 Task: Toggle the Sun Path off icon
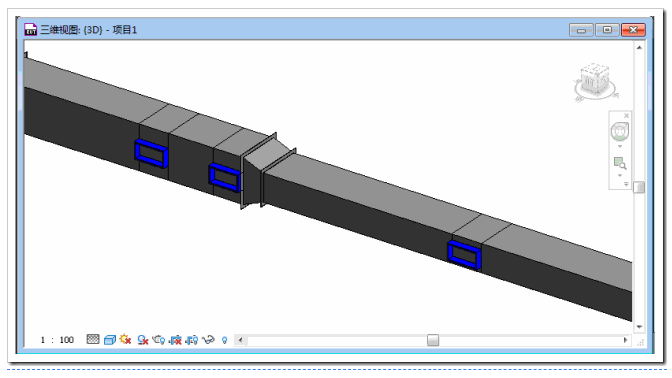[x=126, y=339]
